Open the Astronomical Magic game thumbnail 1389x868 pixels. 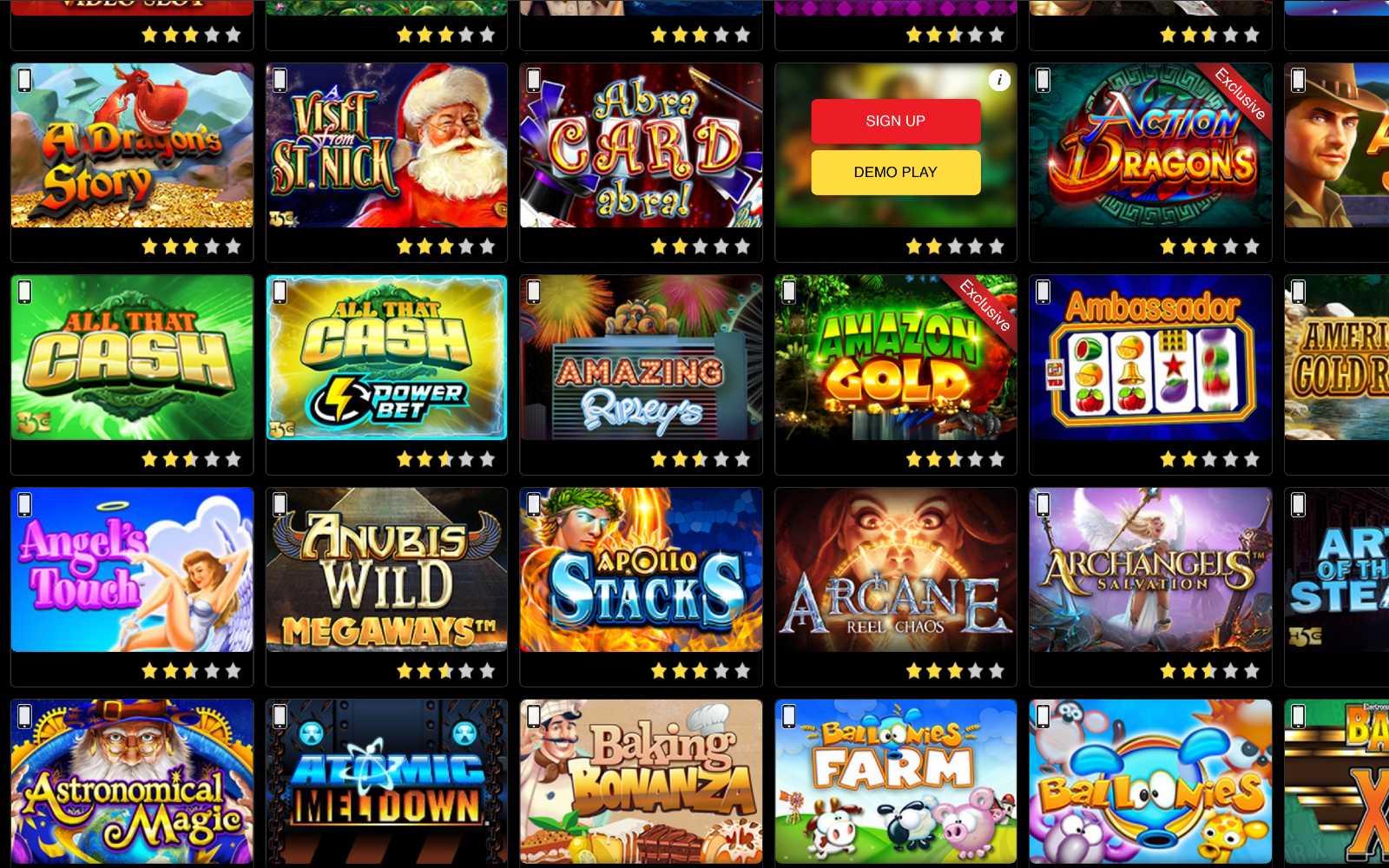pos(132,781)
